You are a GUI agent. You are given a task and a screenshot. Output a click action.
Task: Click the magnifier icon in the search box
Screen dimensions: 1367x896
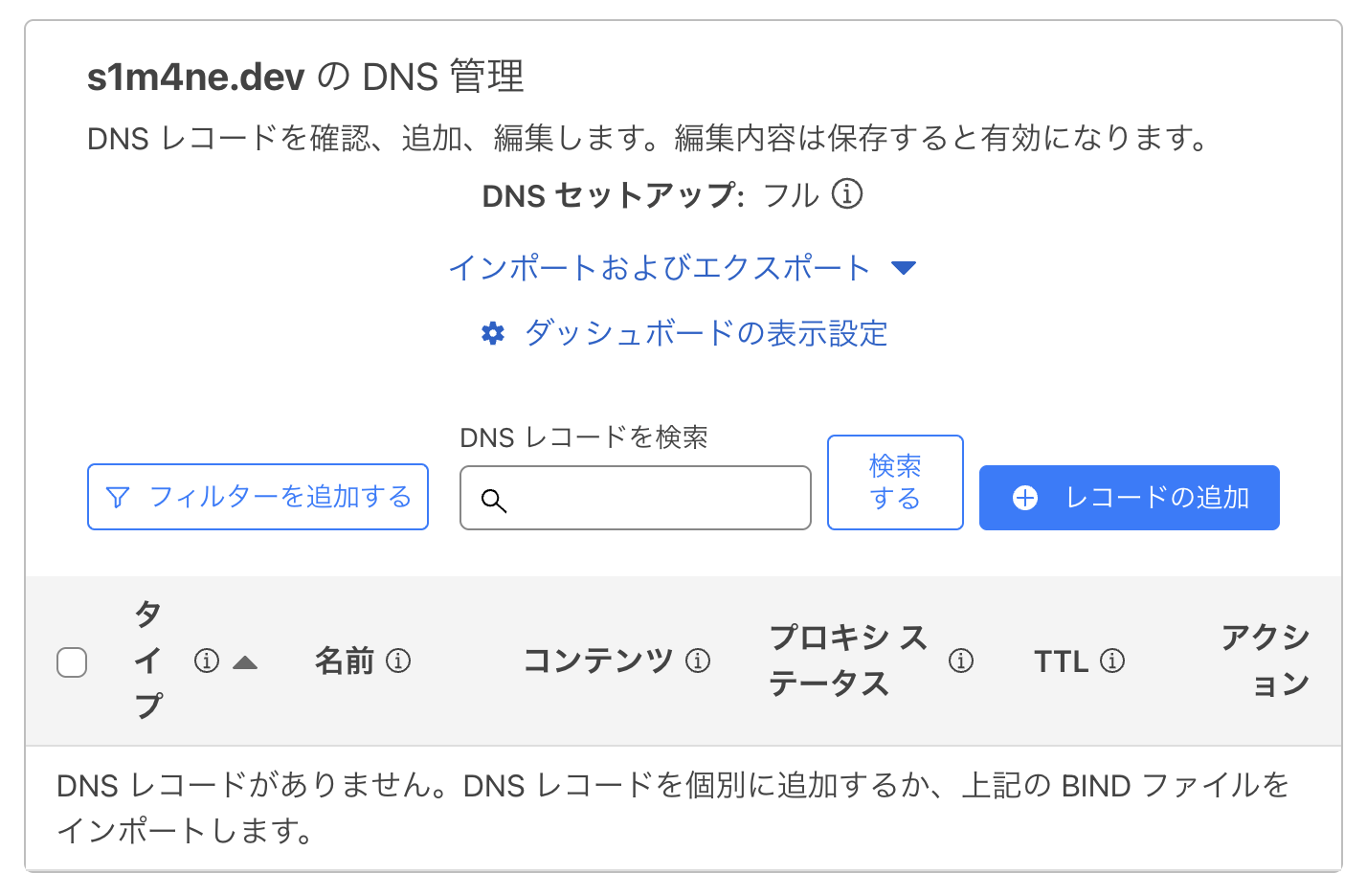(x=493, y=500)
